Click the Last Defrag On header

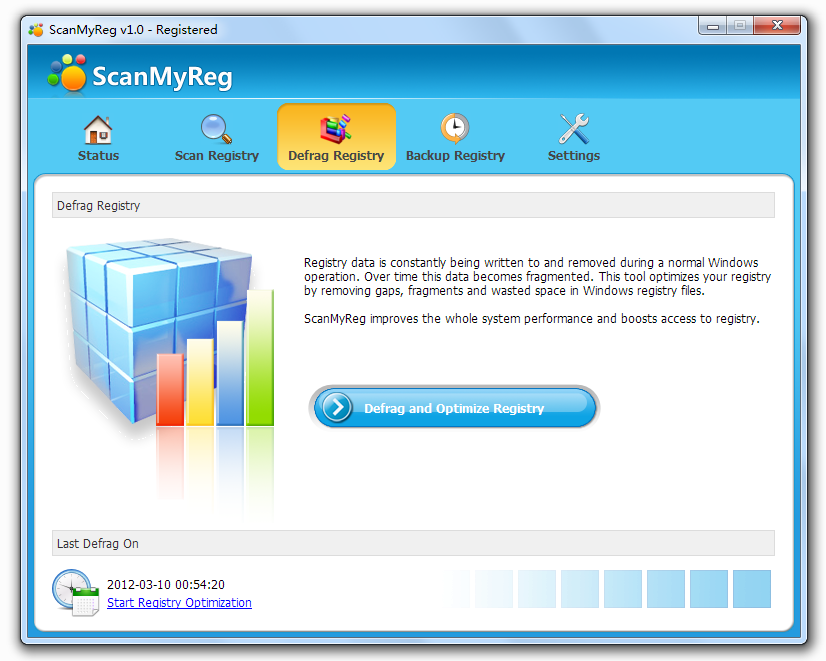[413, 543]
